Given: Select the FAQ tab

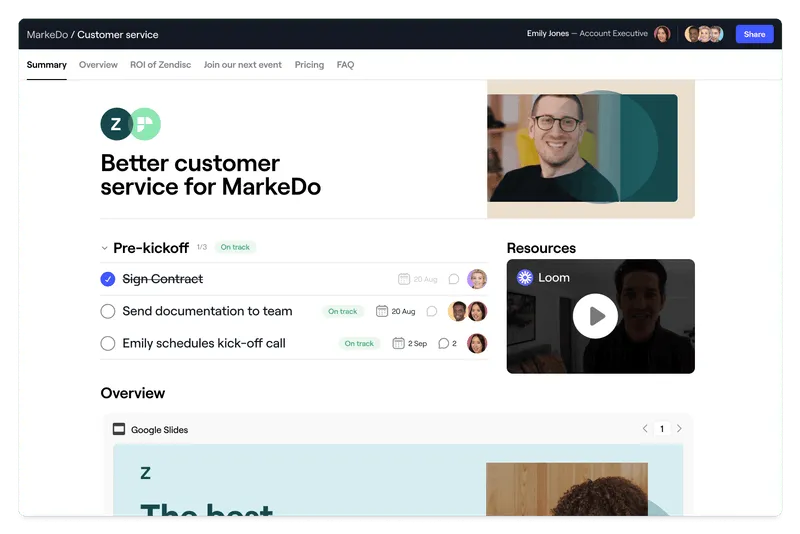Looking at the screenshot, I should point(345,65).
